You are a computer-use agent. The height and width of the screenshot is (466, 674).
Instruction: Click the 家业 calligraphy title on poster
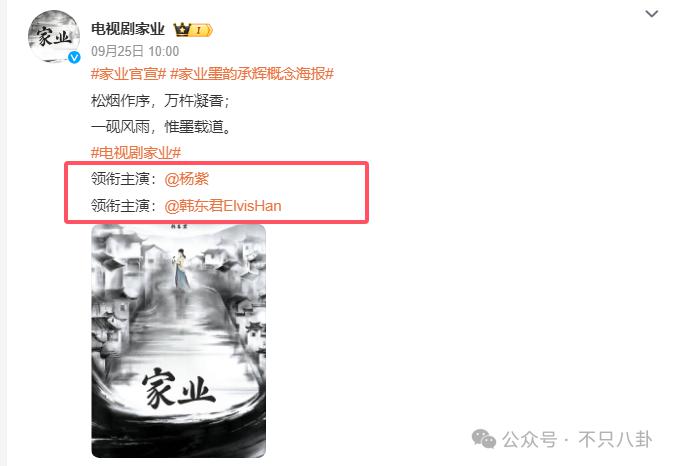click(178, 389)
